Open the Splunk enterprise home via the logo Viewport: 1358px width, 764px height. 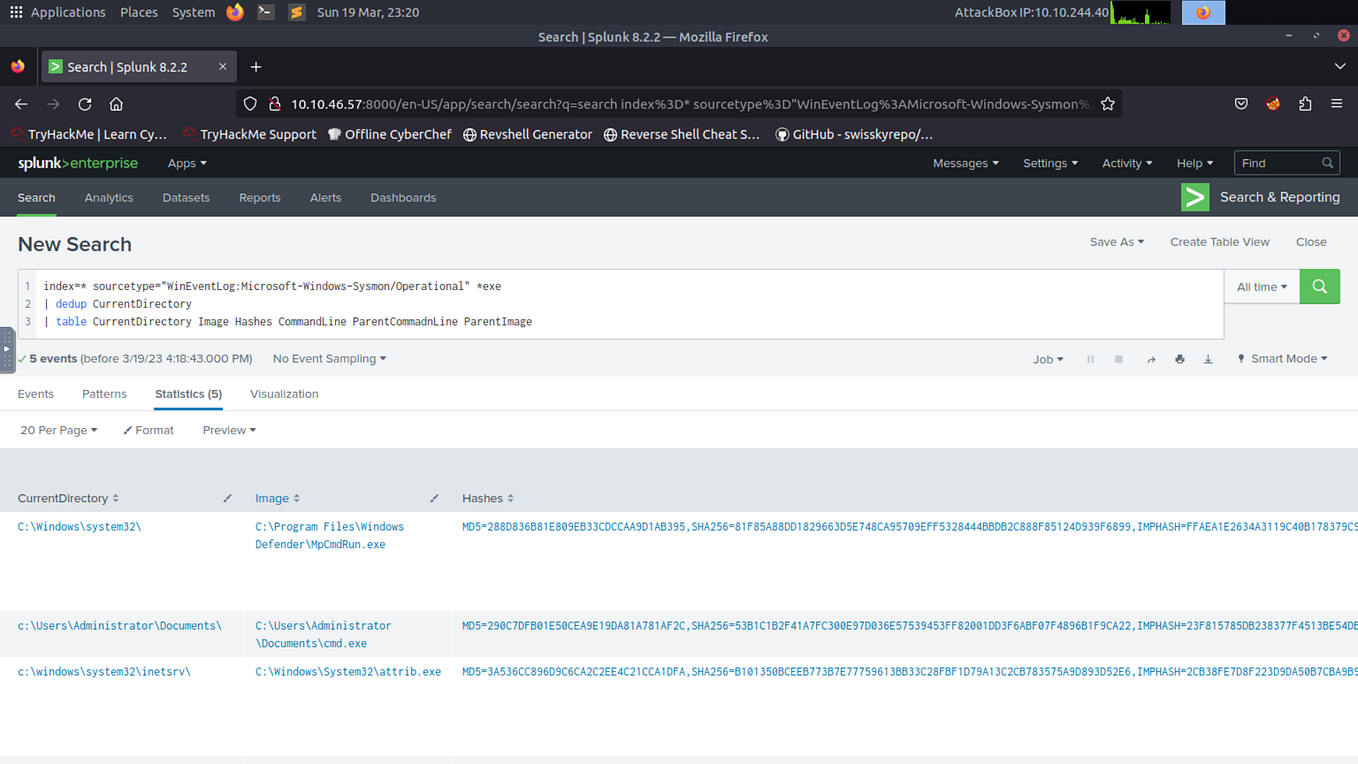click(77, 162)
